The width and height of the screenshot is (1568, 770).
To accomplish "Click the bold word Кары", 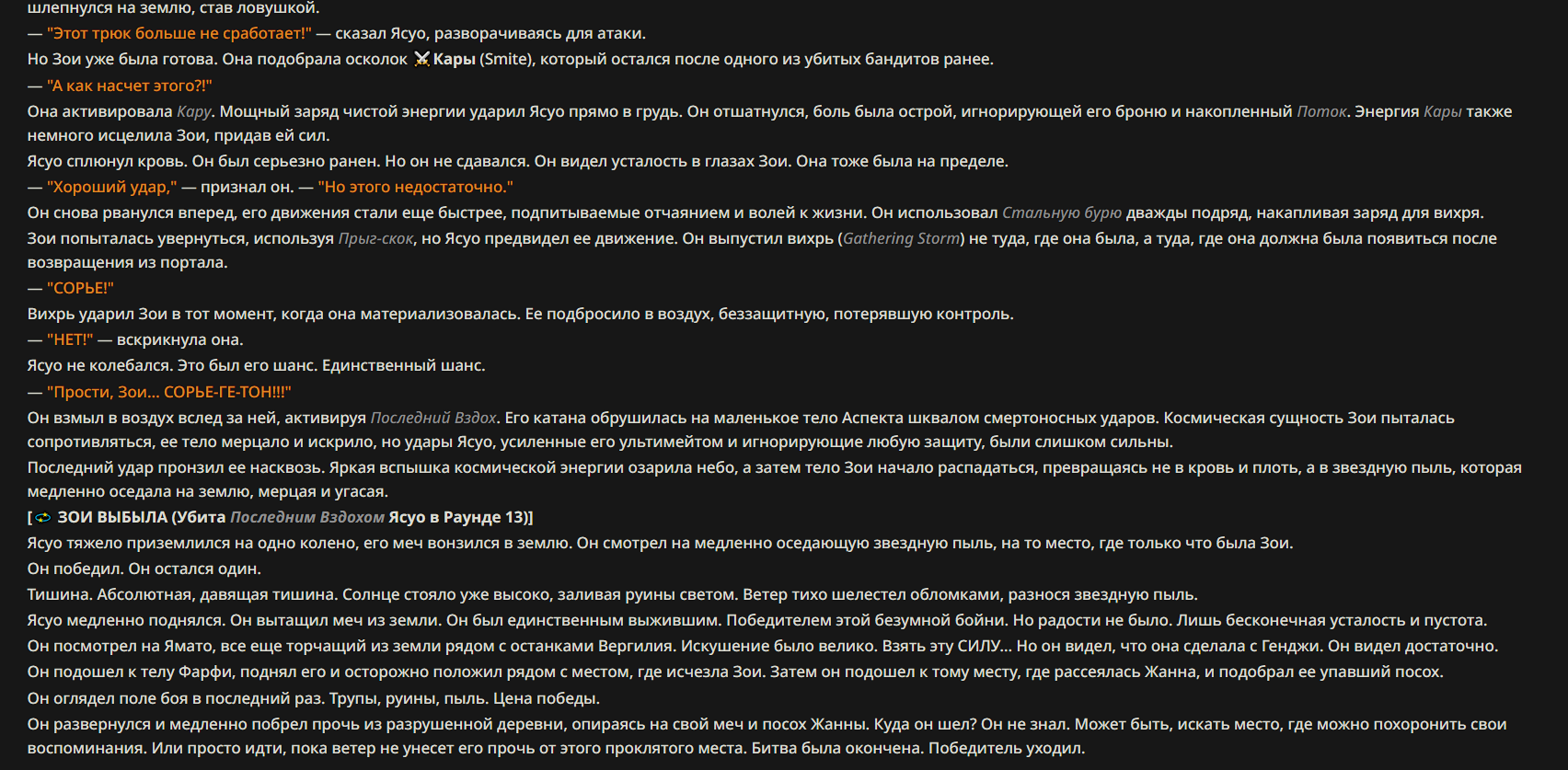I will click(455, 59).
